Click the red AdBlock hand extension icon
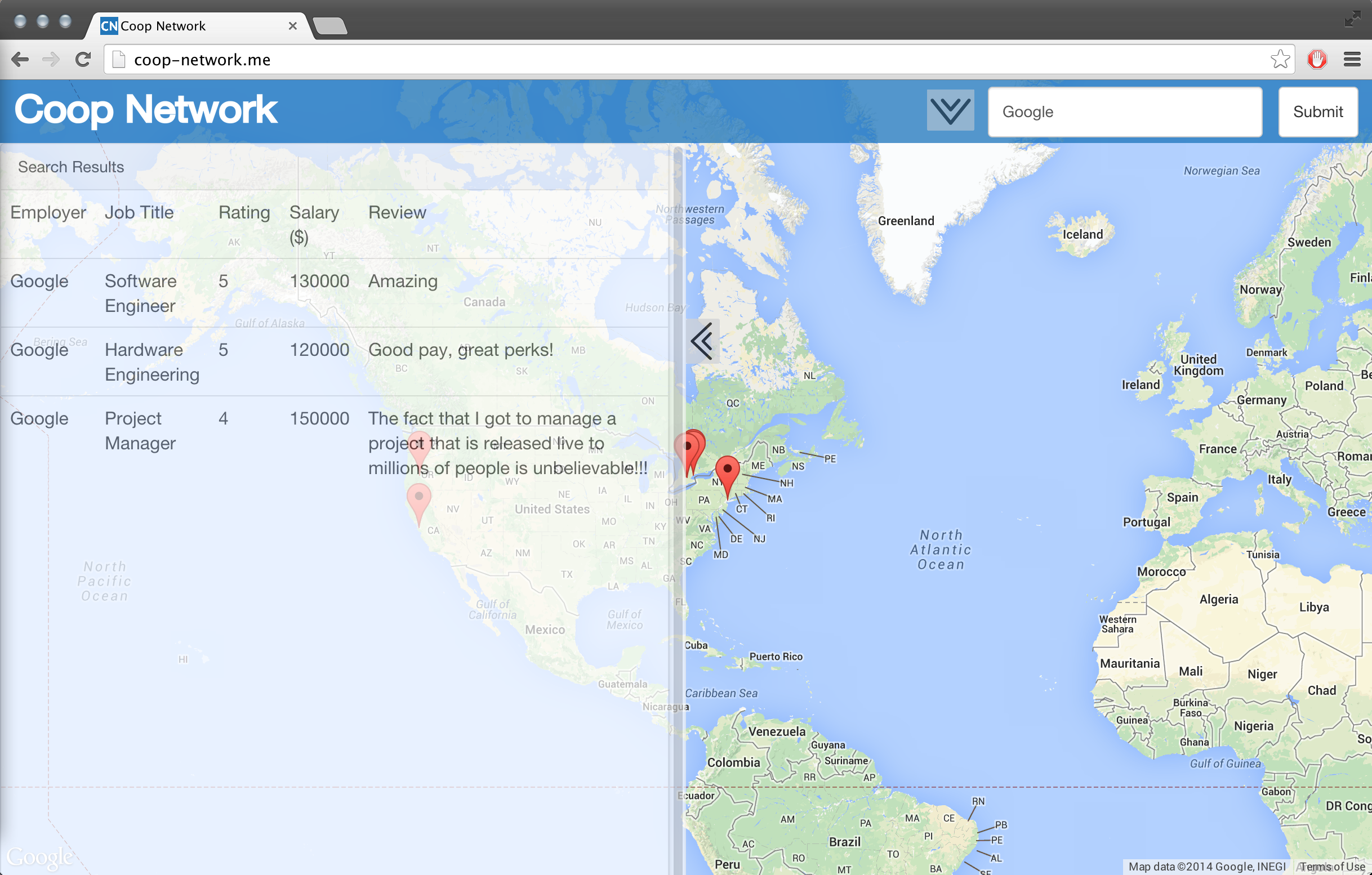This screenshot has width=1372, height=875. [1317, 59]
